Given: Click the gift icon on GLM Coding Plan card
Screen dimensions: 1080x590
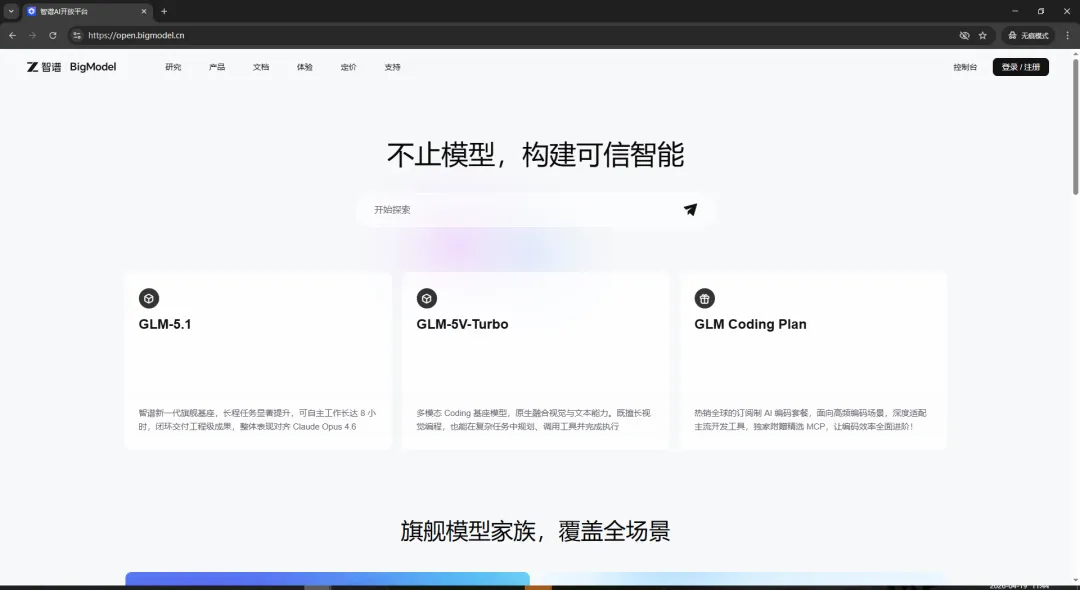Looking at the screenshot, I should [704, 298].
